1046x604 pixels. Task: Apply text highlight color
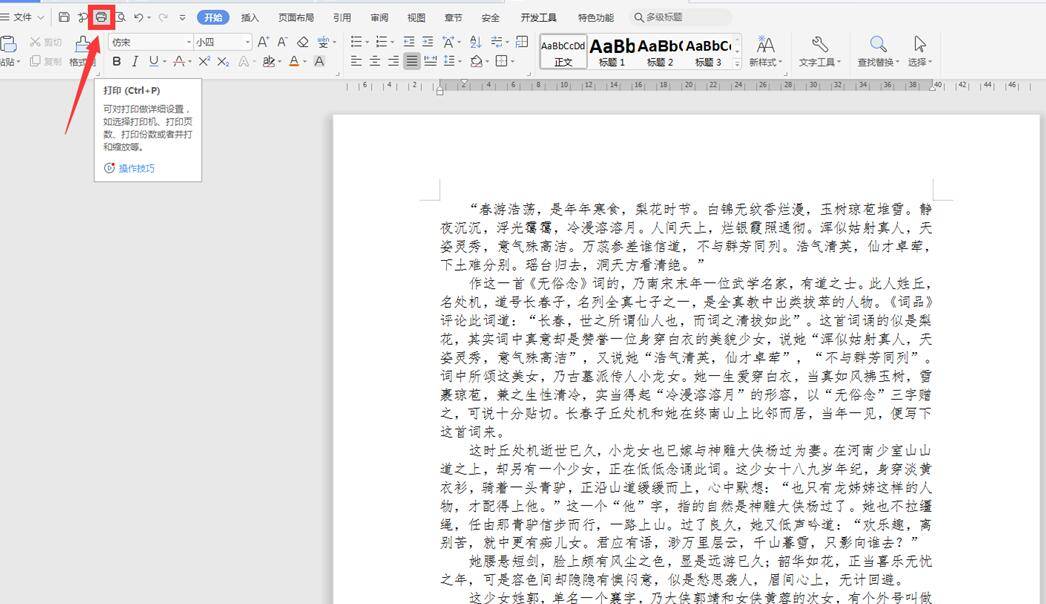pyautogui.click(x=268, y=61)
